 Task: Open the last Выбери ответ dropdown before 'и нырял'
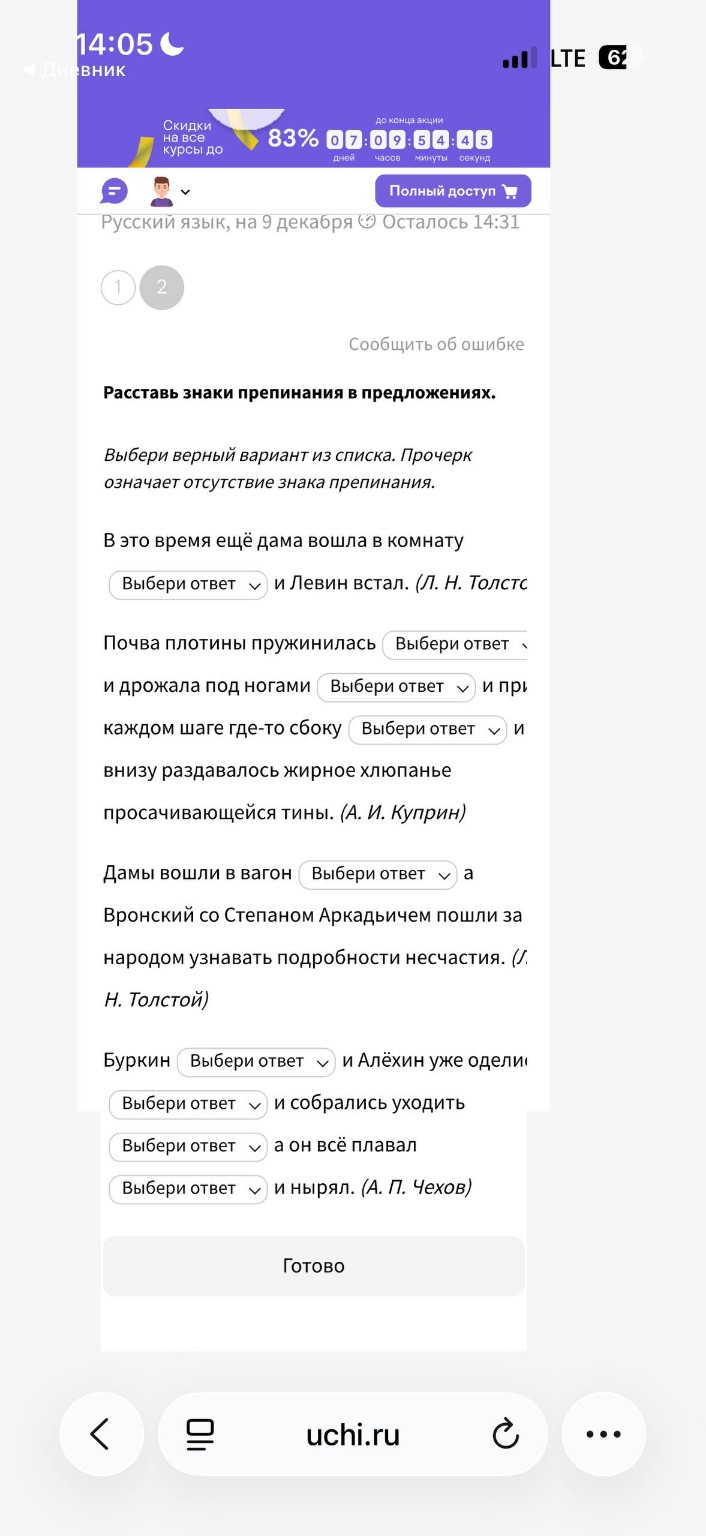(187, 1188)
